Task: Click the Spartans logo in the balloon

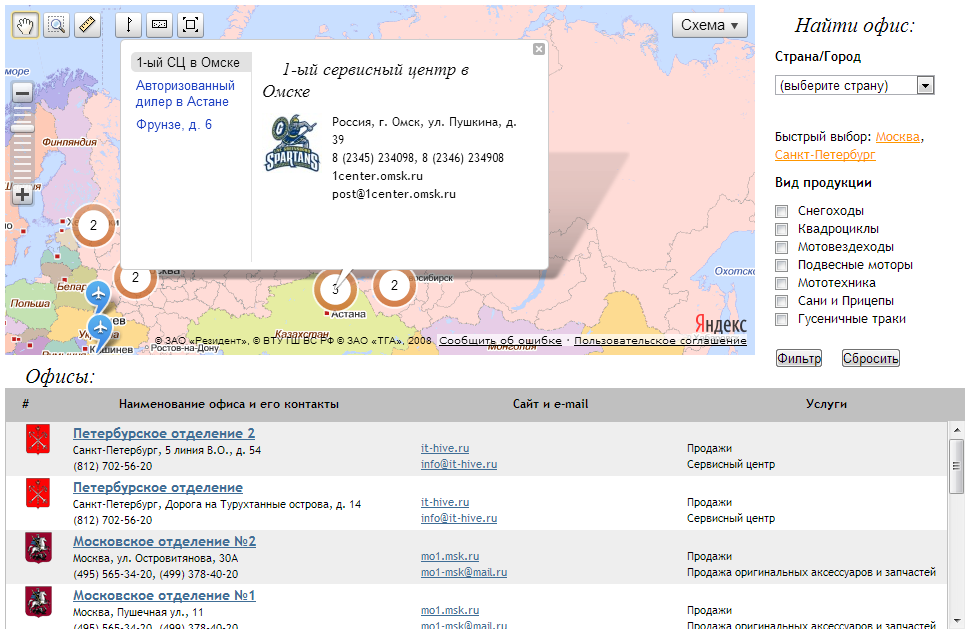Action: [292, 143]
